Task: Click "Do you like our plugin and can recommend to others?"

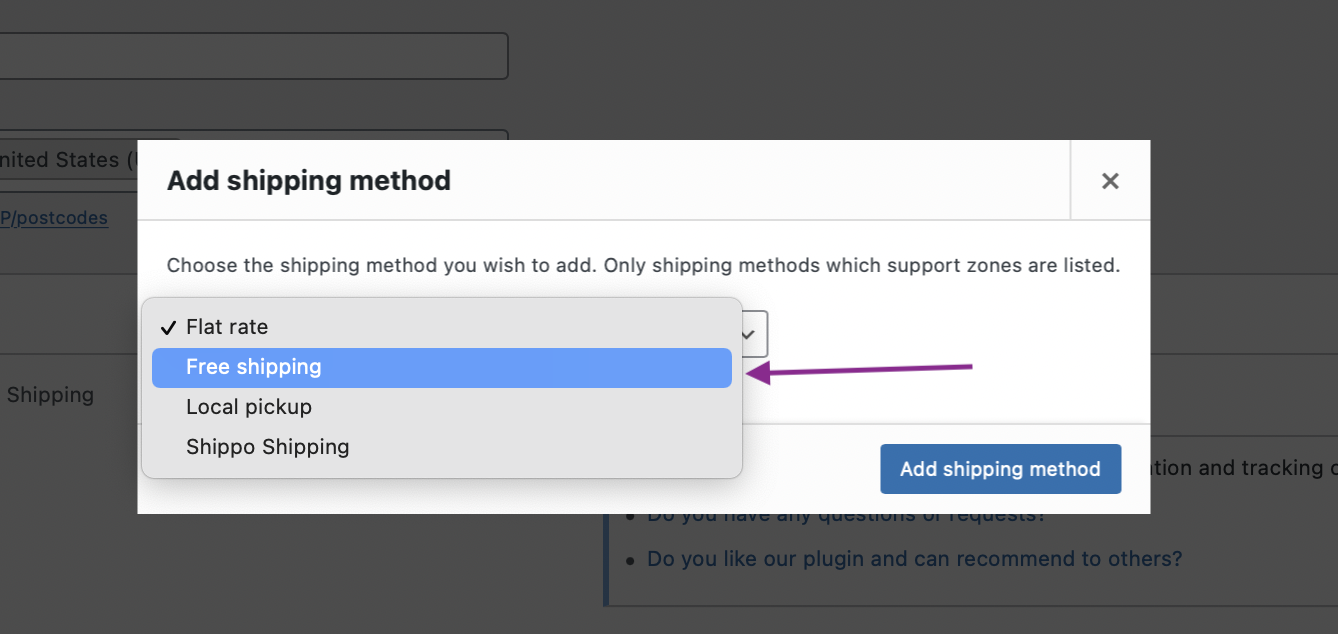Action: pos(914,558)
